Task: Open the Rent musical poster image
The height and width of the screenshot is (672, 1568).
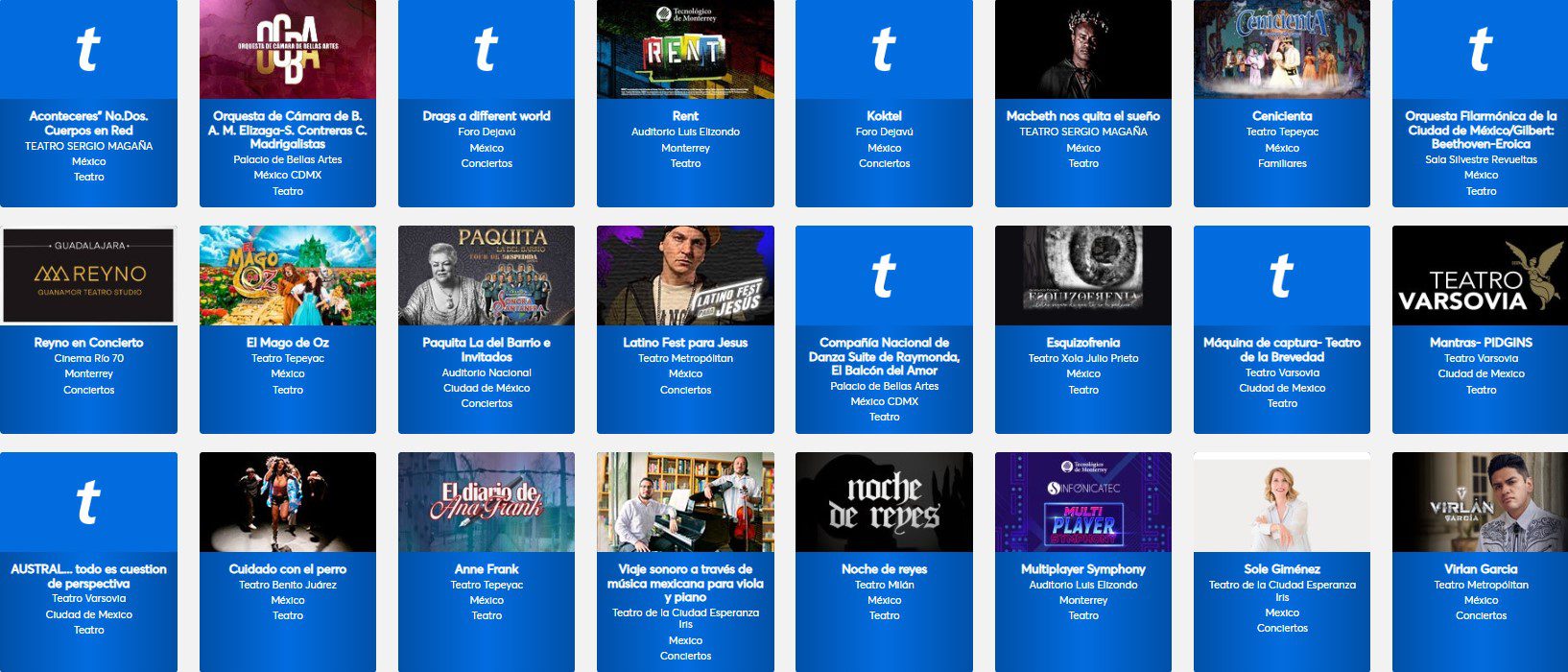Action: pos(685,49)
